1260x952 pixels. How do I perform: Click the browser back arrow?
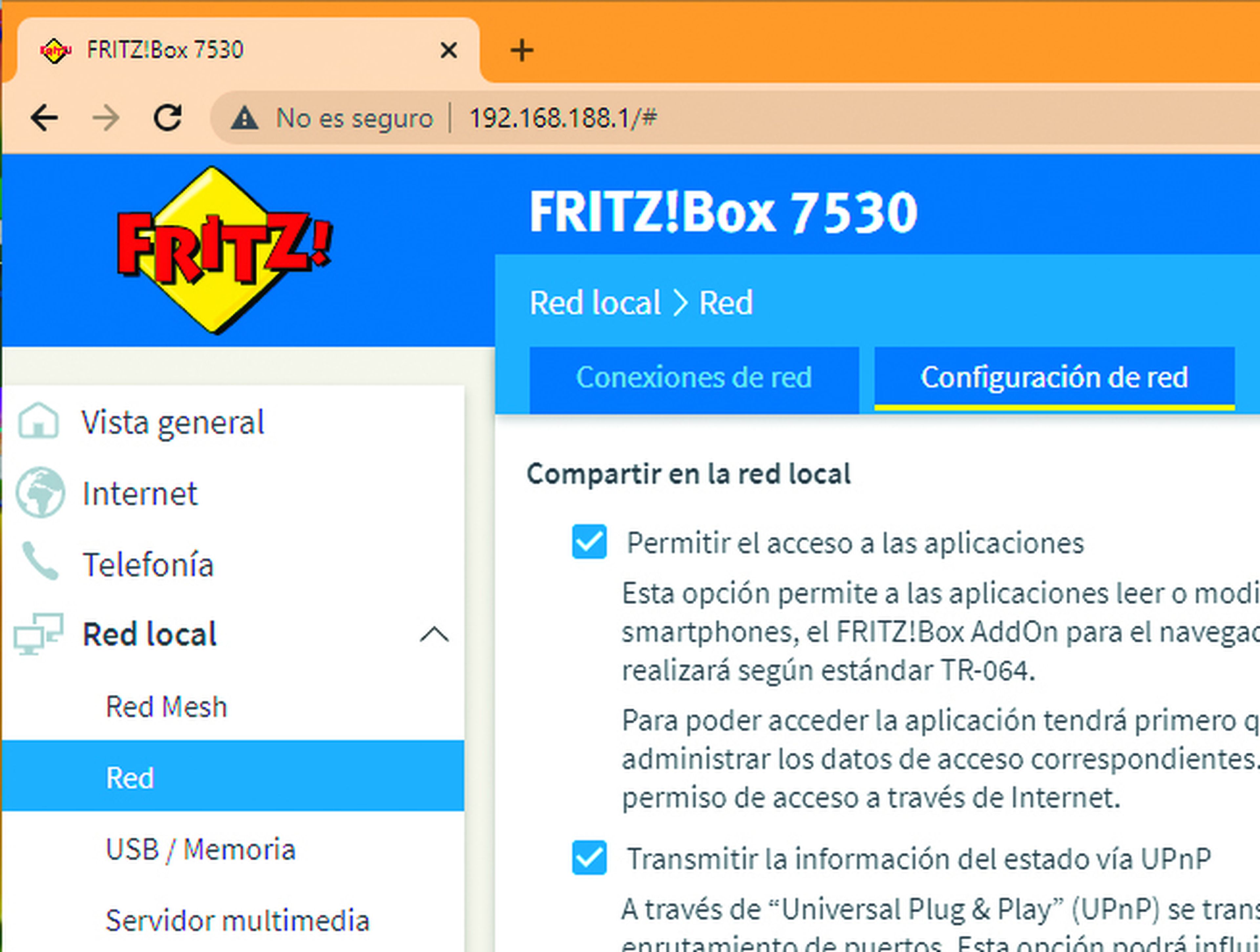point(44,118)
